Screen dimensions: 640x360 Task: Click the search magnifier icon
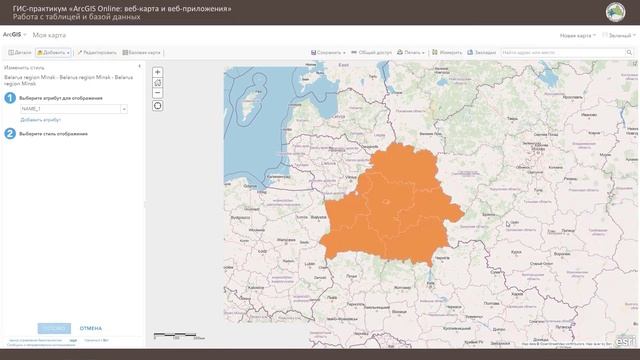(629, 52)
